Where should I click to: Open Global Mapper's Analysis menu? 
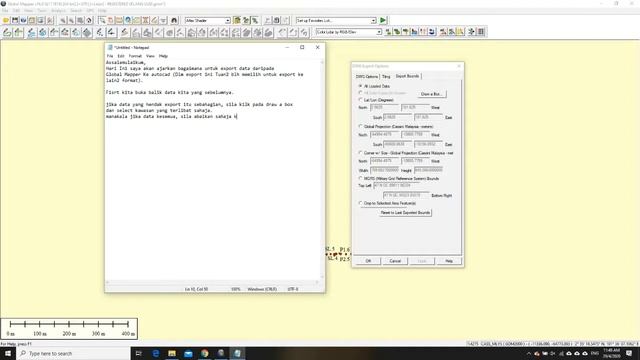[58, 11]
